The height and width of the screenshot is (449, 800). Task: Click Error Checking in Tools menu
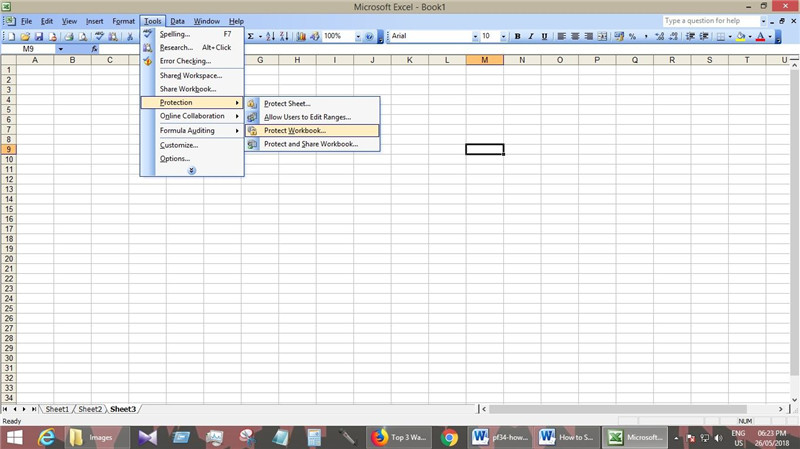tap(192, 61)
